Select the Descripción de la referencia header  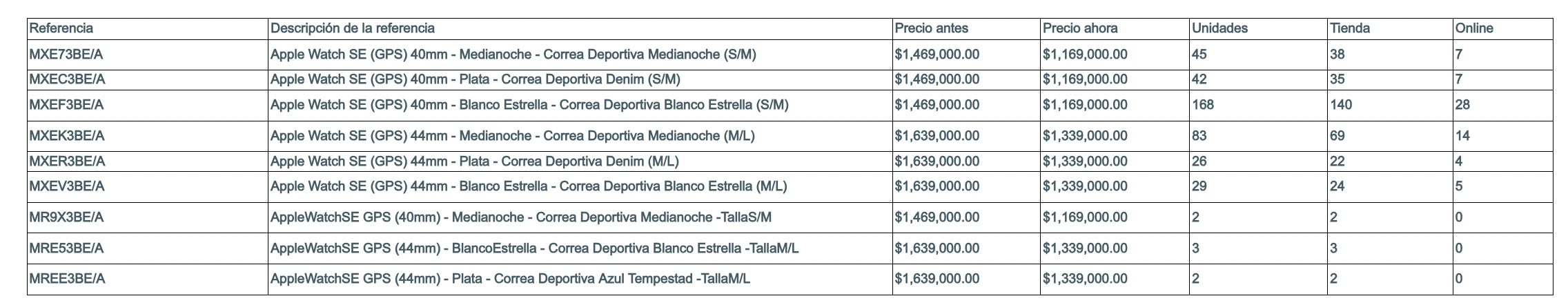tap(353, 28)
